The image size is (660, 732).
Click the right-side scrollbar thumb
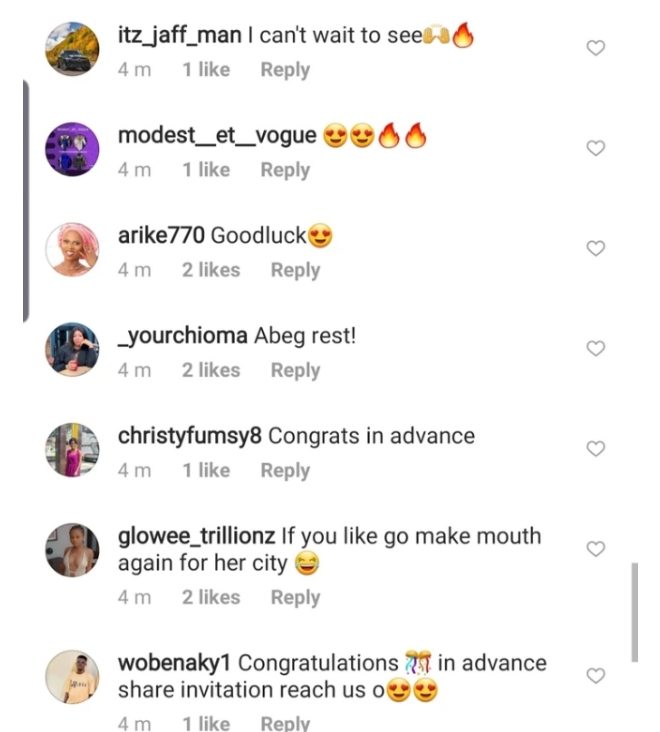635,612
